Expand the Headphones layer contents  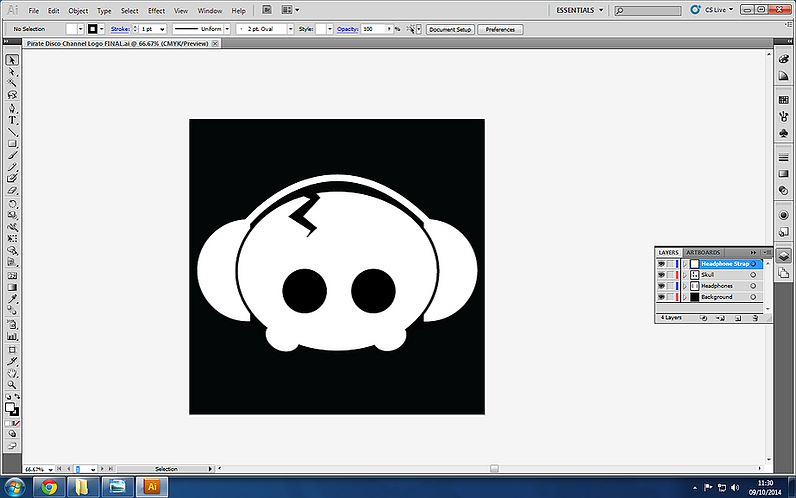click(x=685, y=286)
